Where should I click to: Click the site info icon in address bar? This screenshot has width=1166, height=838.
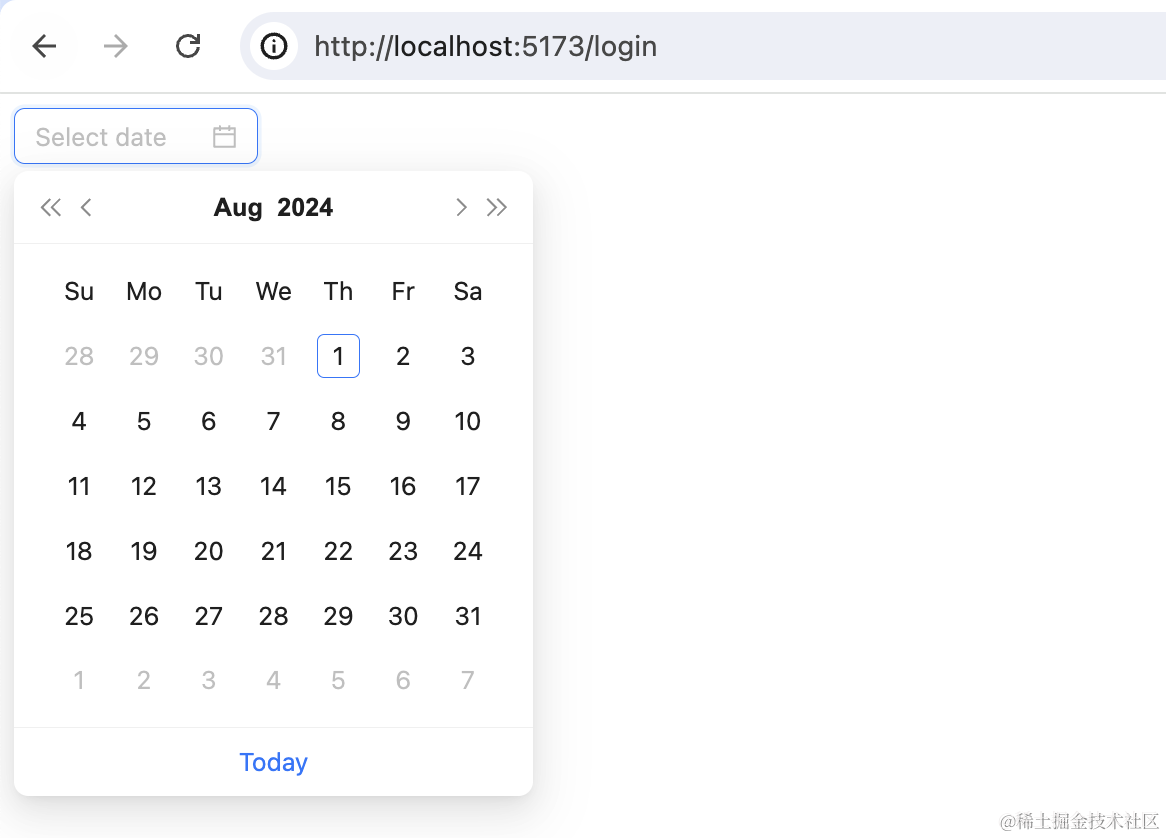(x=274, y=46)
